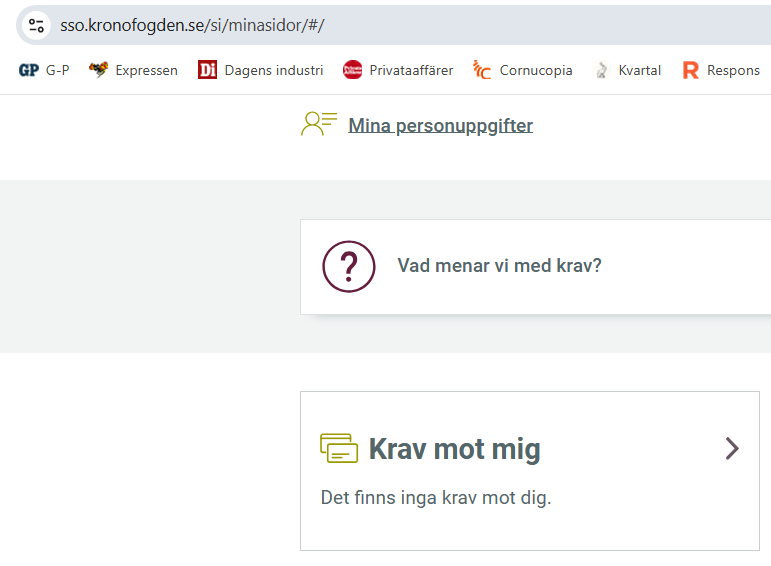Click the red Privataffärer bookmark icon
The image size is (771, 566).
click(352, 70)
